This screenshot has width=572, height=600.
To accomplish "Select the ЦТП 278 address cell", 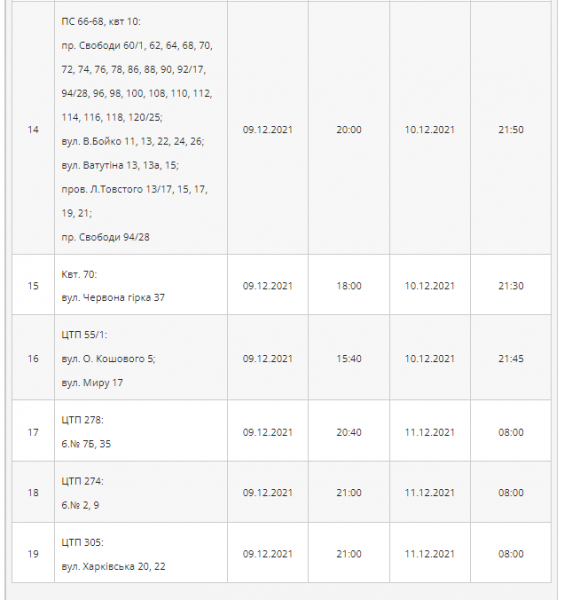I will click(141, 431).
